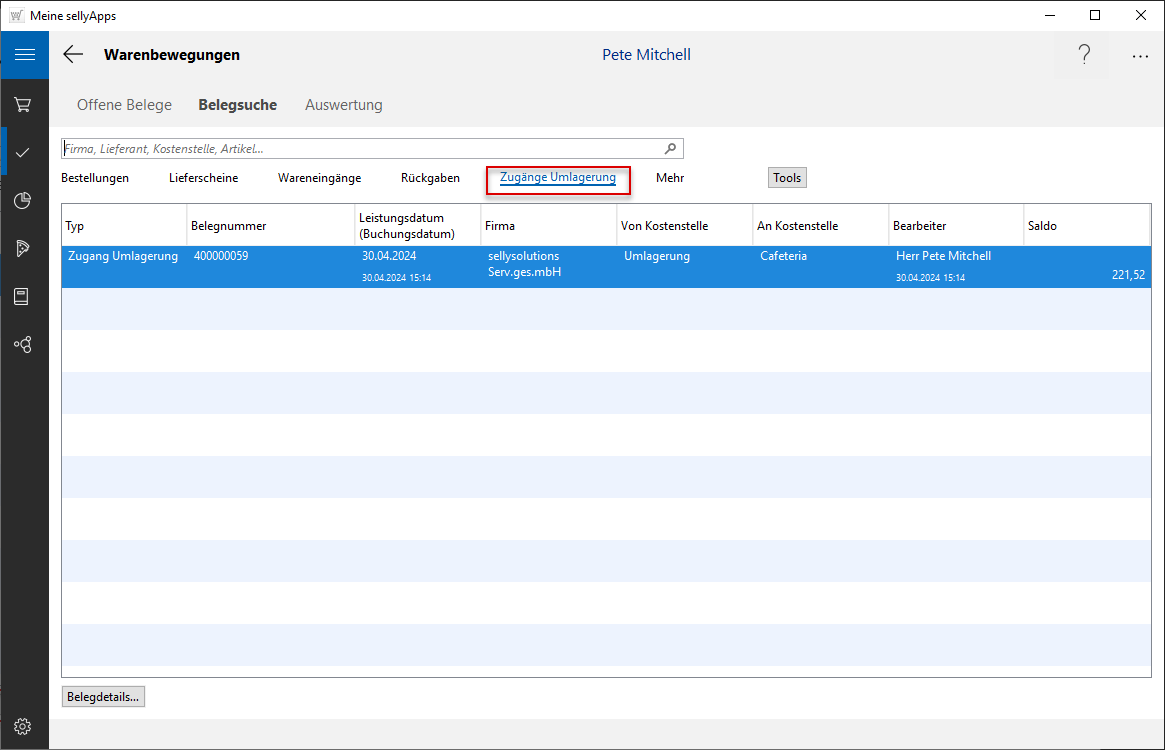Go back with the arrow icon
This screenshot has height=750, width=1165.
(x=73, y=55)
